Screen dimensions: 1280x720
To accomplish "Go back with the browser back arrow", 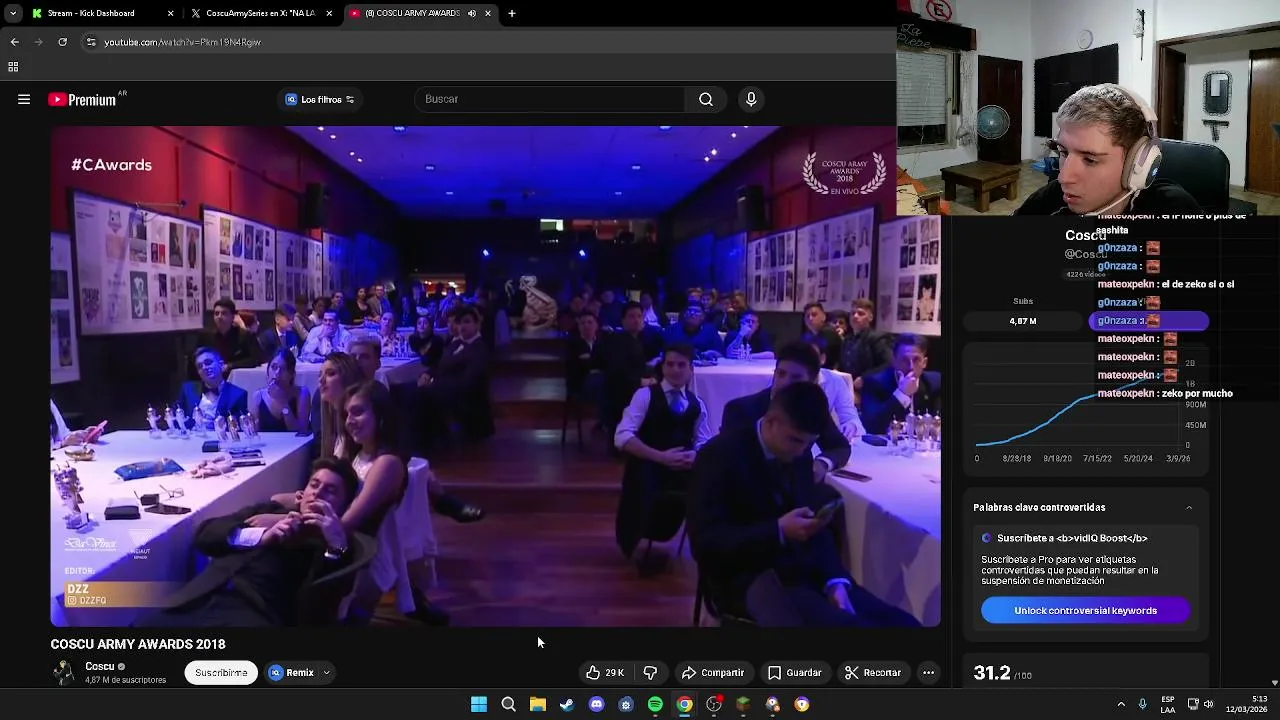I will click(14, 42).
